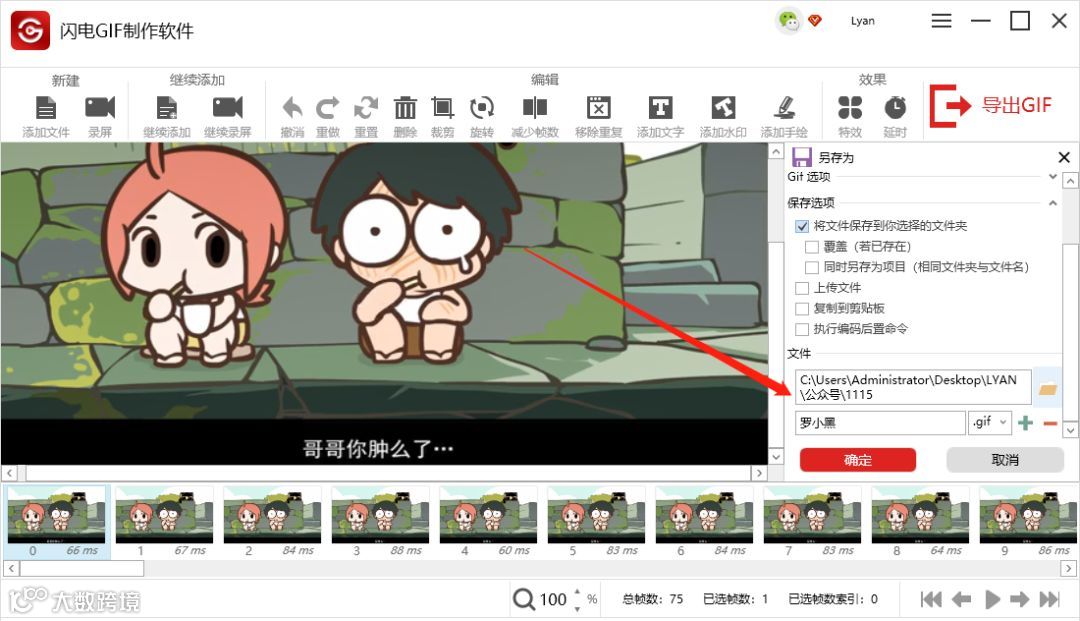Screen dimensions: 1080x621
Task: Select frame 8 thumbnail (64 ms)
Action: pyautogui.click(x=921, y=522)
